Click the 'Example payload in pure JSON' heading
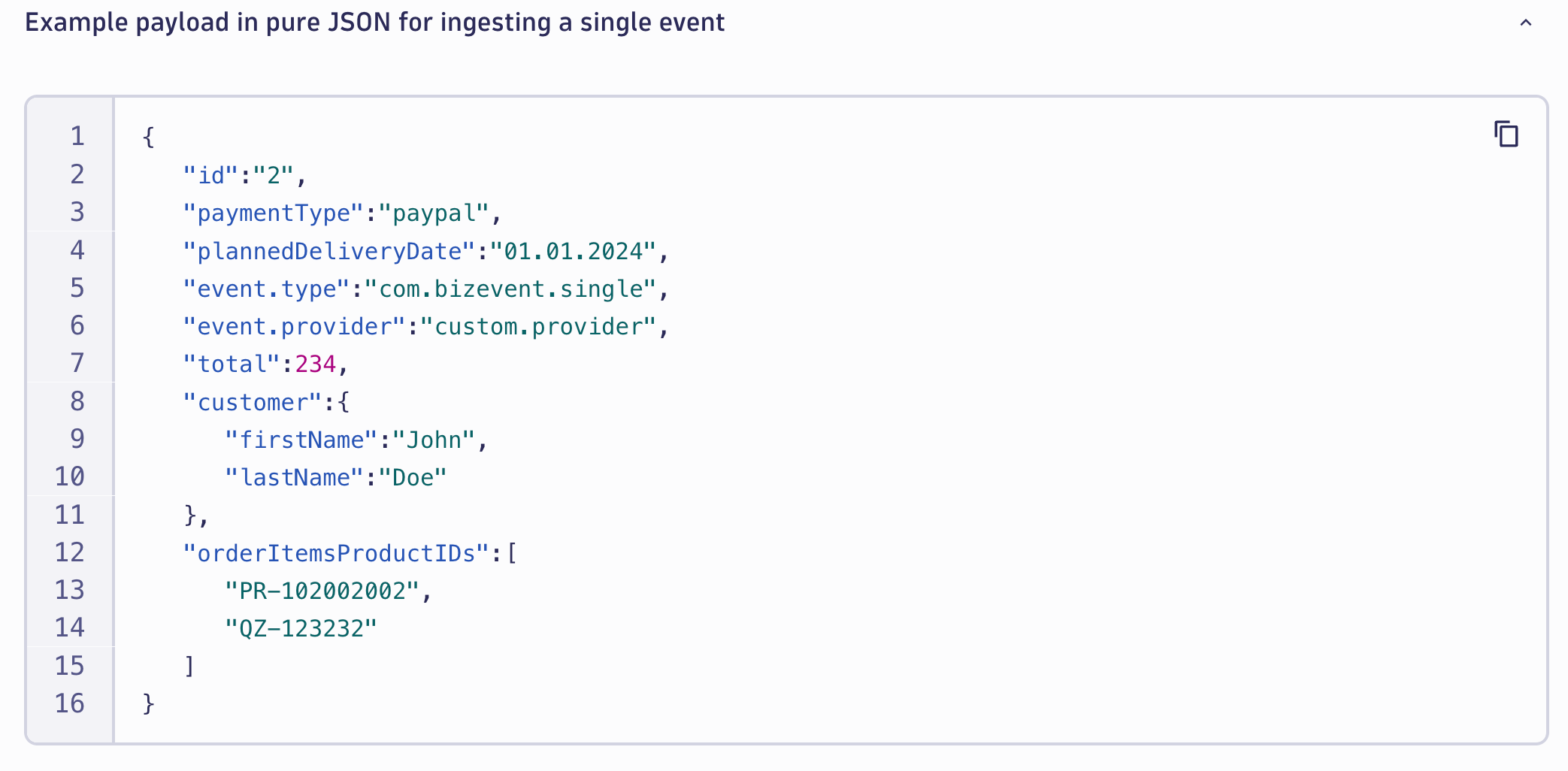Image resolution: width=1568 pixels, height=771 pixels. [374, 23]
